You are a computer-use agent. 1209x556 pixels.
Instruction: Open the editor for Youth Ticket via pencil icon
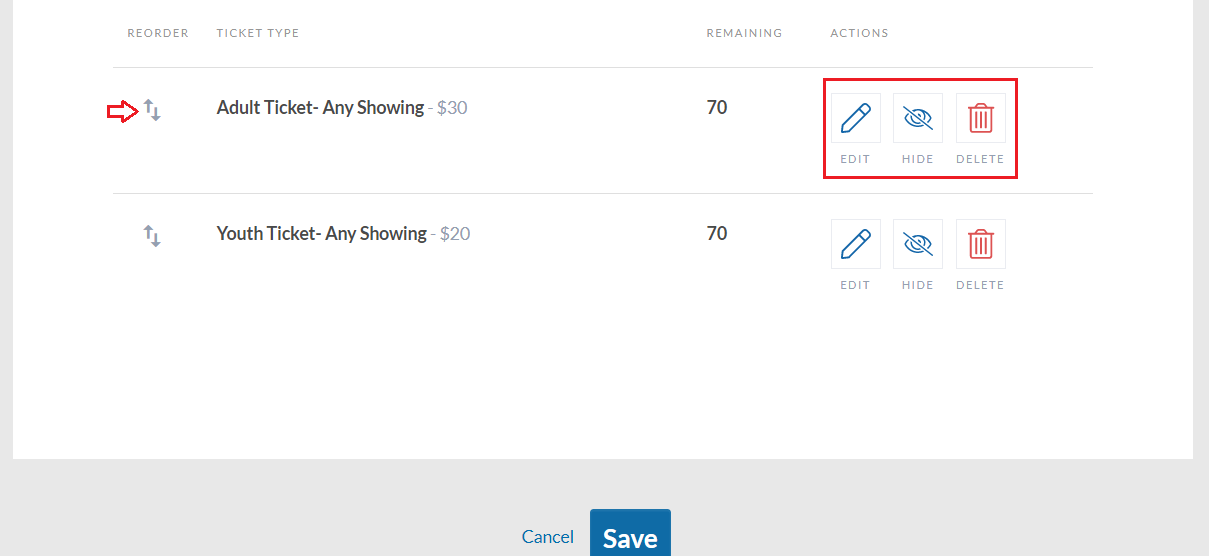pos(856,244)
